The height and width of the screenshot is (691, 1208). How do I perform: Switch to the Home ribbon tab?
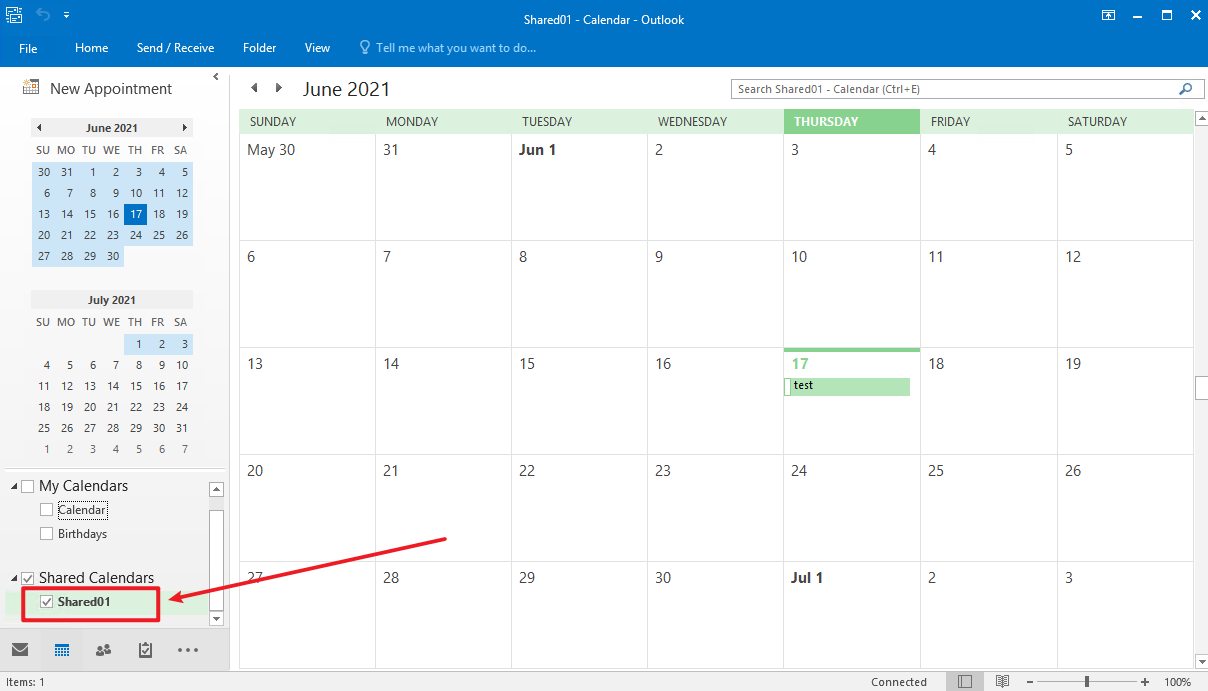(91, 48)
